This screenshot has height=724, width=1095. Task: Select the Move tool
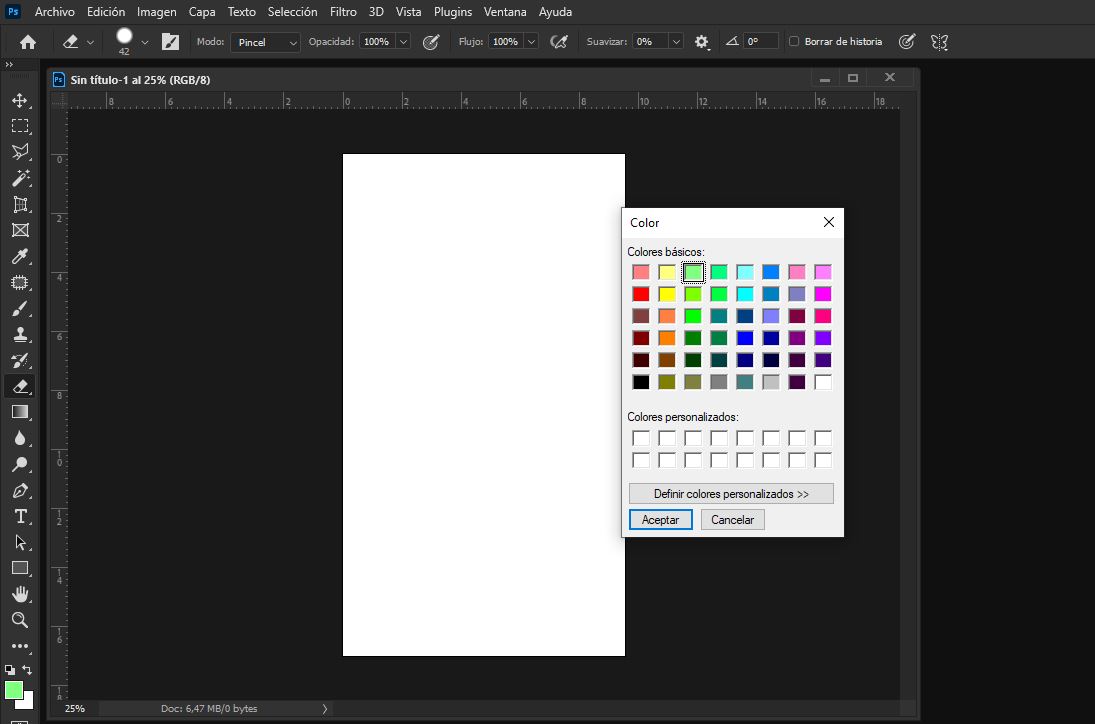click(x=22, y=100)
